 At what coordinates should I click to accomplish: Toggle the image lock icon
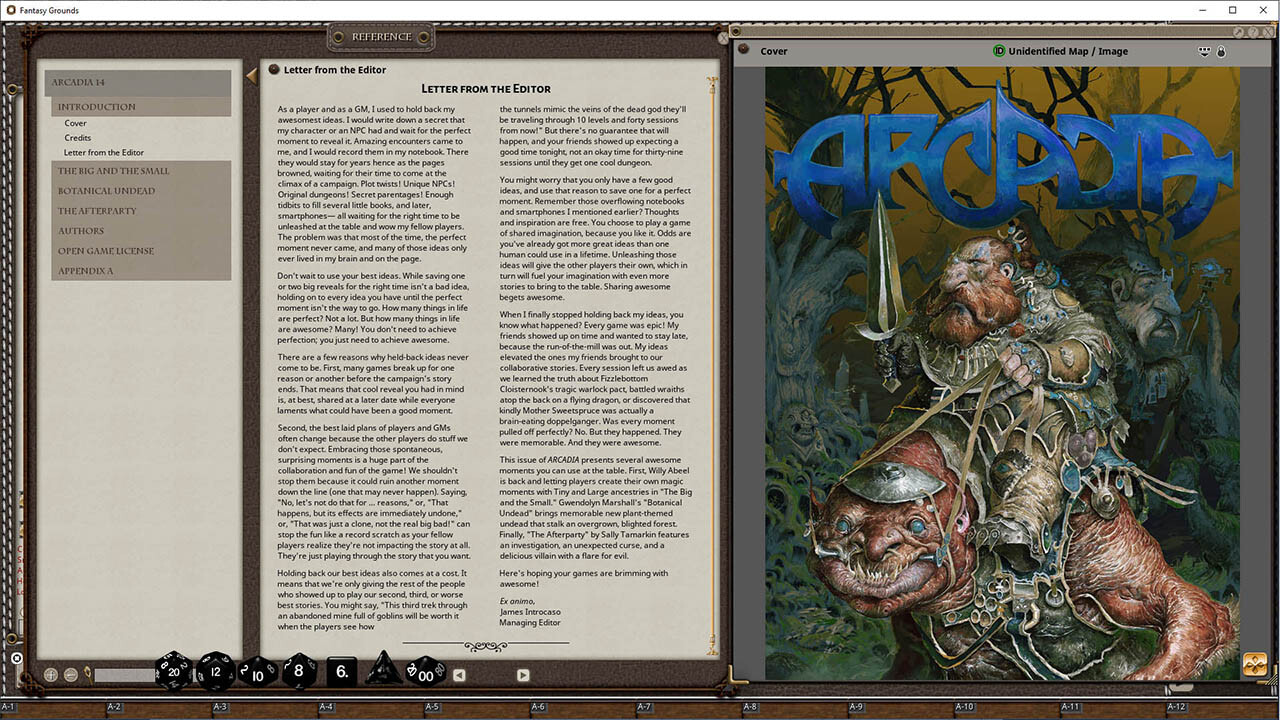click(1221, 51)
